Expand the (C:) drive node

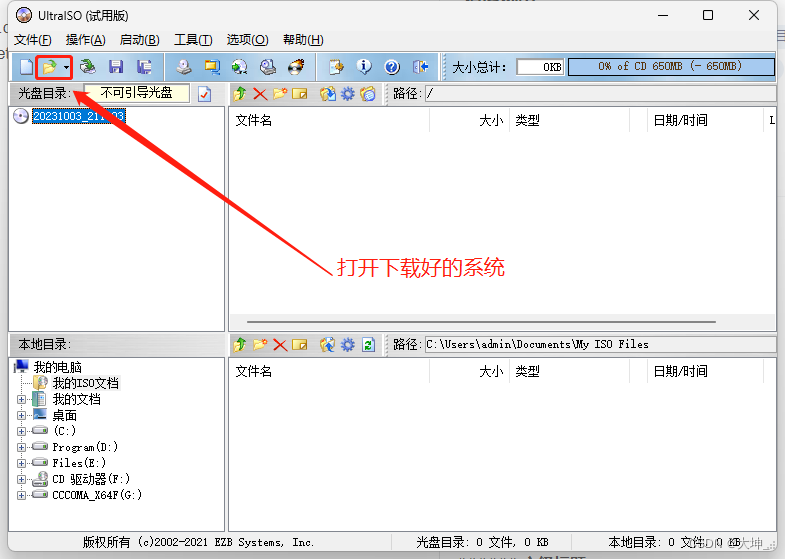coord(21,431)
